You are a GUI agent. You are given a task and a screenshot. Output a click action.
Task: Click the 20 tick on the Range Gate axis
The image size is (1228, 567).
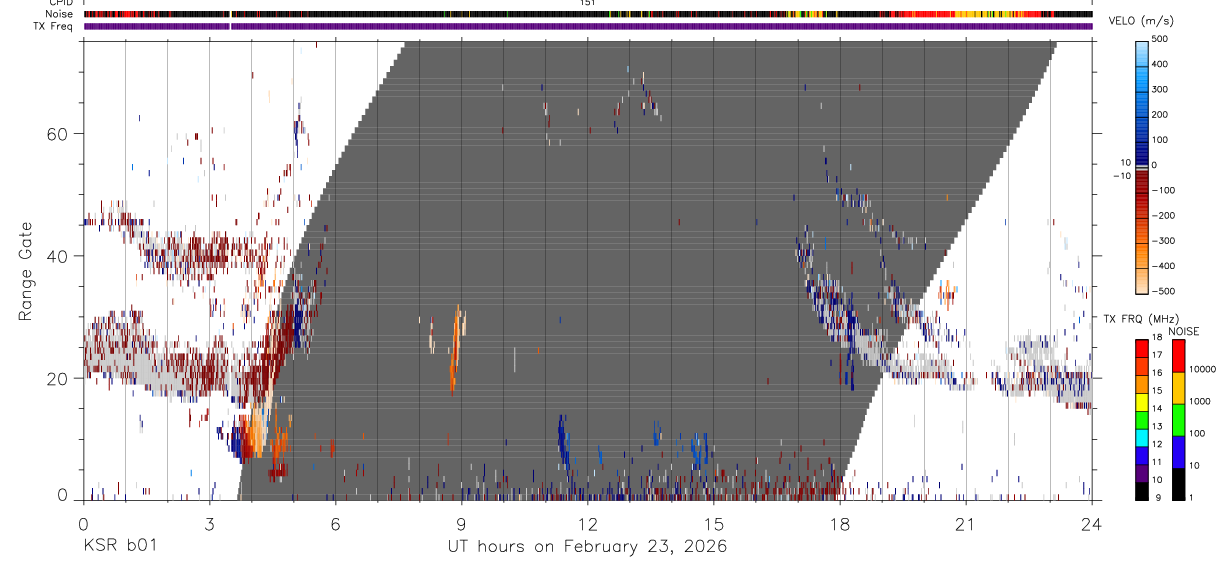tap(59, 379)
